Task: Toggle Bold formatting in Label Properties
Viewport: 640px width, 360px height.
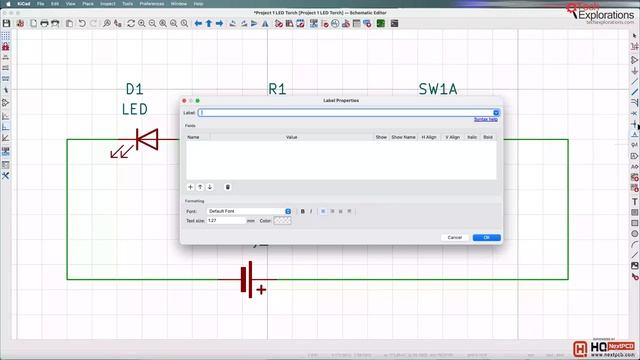Action: pyautogui.click(x=302, y=211)
